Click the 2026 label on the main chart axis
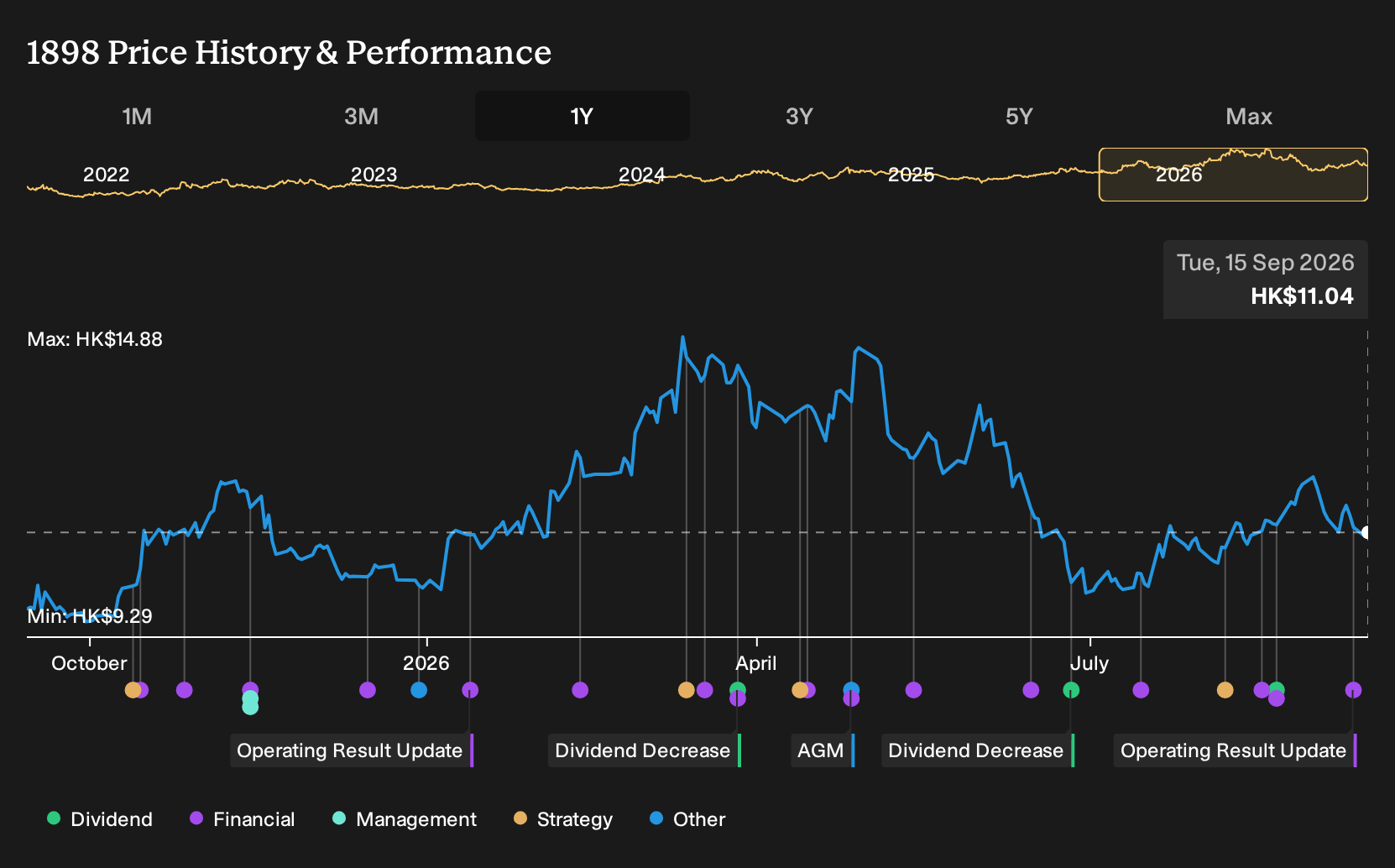 pyautogui.click(x=426, y=663)
